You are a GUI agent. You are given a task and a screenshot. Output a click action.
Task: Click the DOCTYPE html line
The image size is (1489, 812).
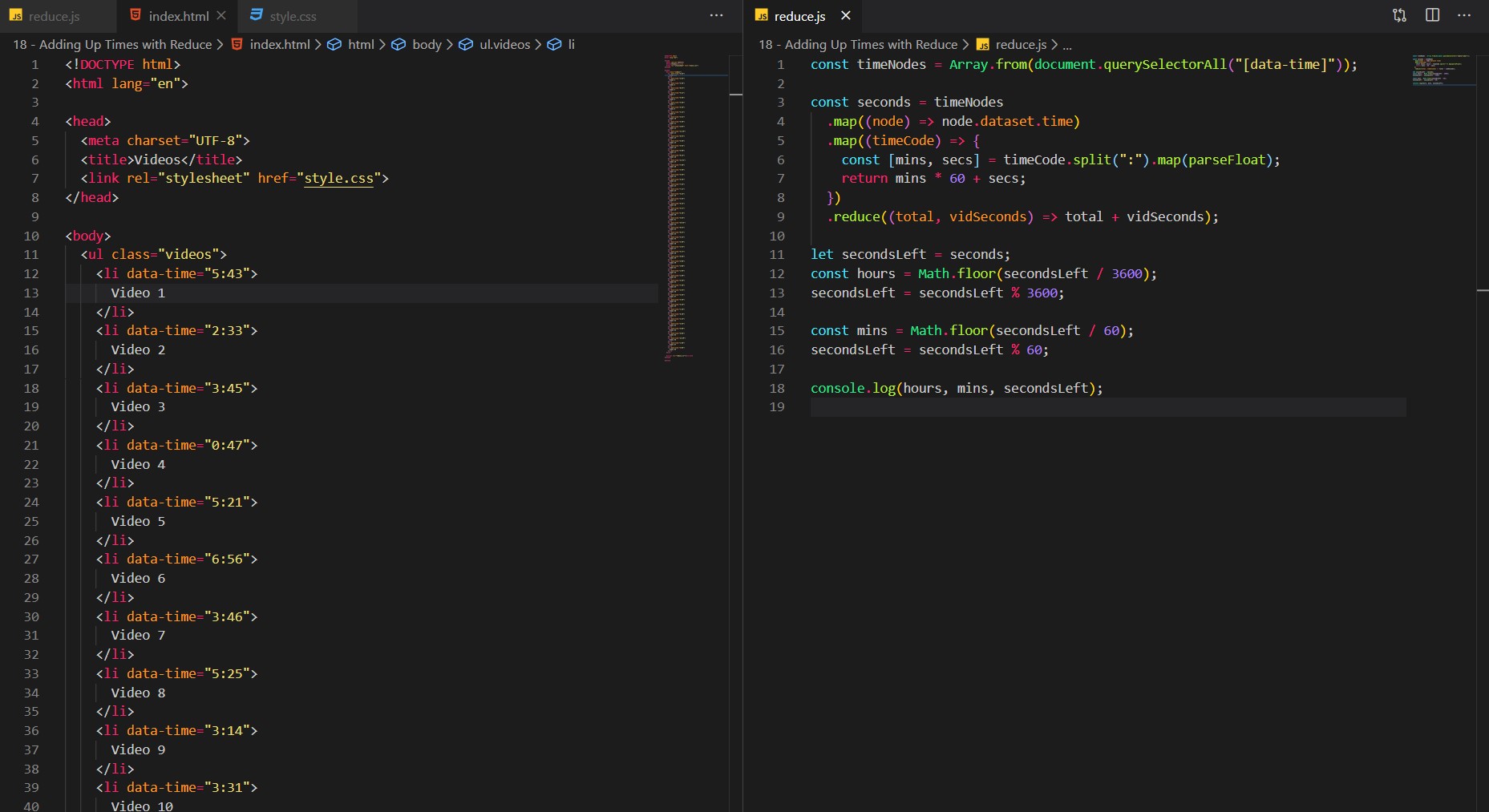point(123,64)
